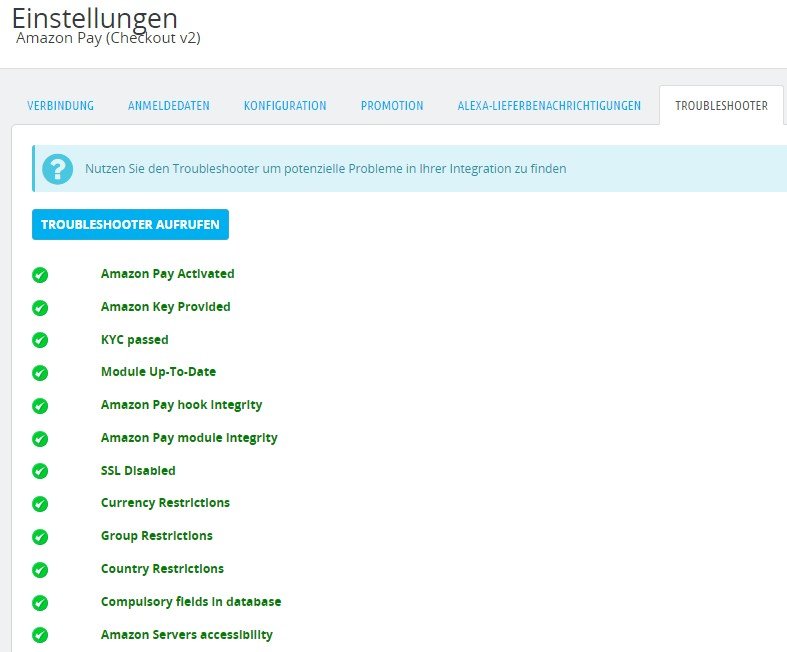Click the 'Country Restrictions' result text
787x652 pixels.
[x=162, y=569]
